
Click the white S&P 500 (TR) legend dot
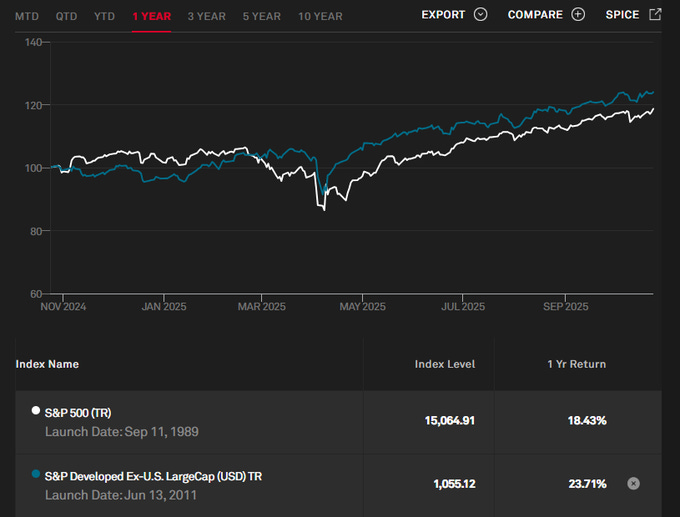[x=36, y=410]
